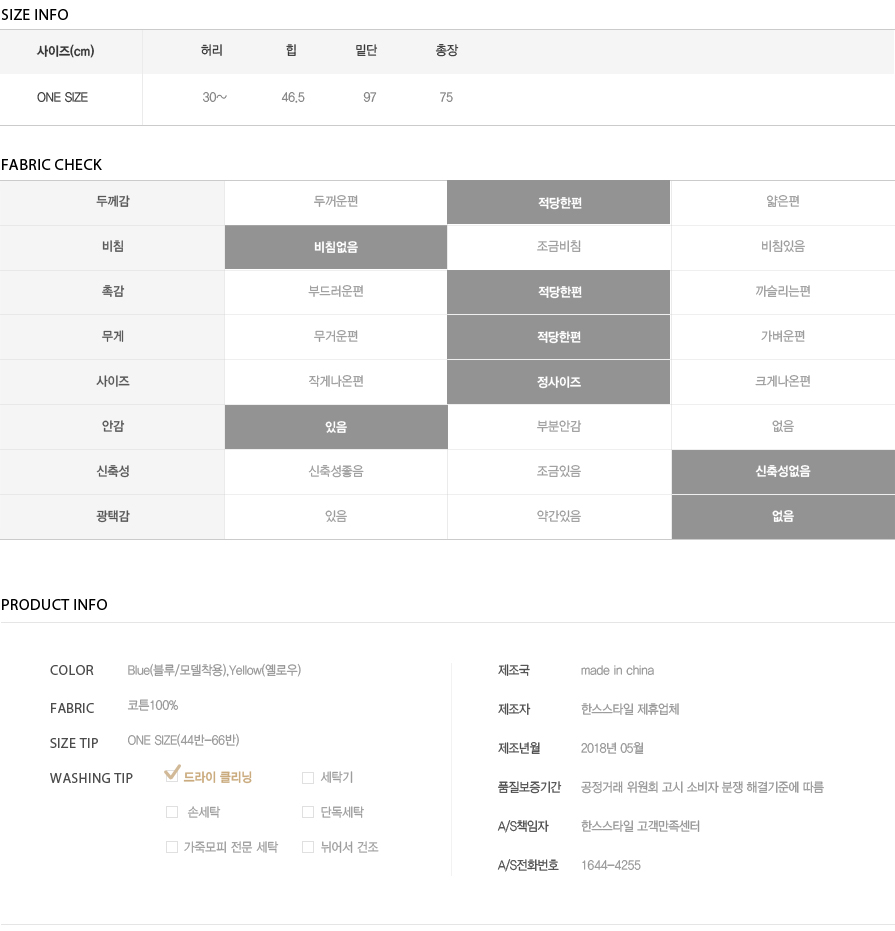Click the highlighted 없음 cell in 광택감 row

(783, 516)
